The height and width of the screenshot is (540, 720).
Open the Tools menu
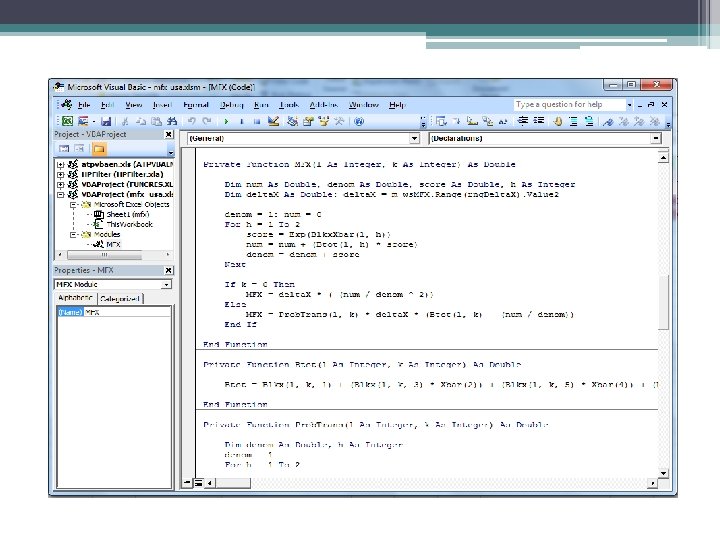tap(289, 105)
